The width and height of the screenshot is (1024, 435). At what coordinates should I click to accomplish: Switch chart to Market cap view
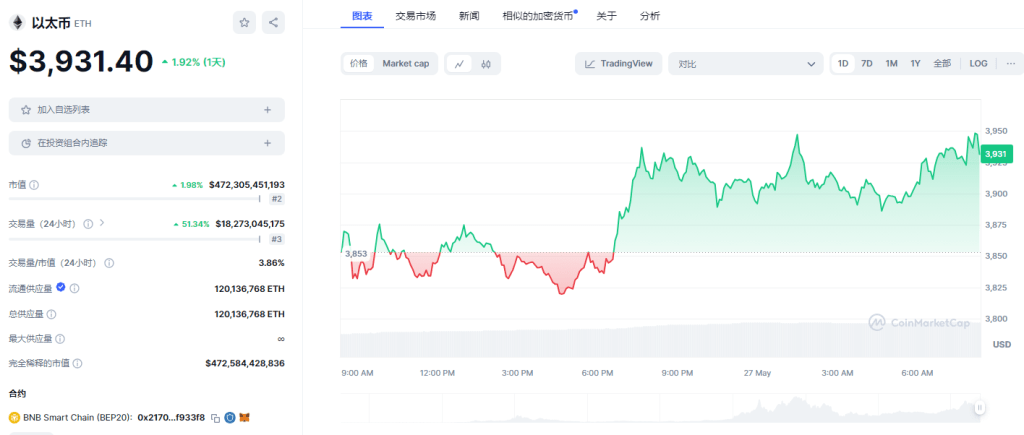tap(405, 63)
